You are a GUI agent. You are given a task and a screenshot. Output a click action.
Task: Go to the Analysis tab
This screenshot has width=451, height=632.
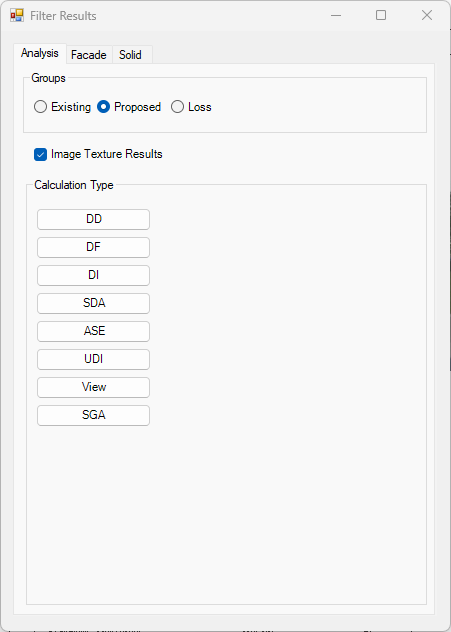click(40, 53)
